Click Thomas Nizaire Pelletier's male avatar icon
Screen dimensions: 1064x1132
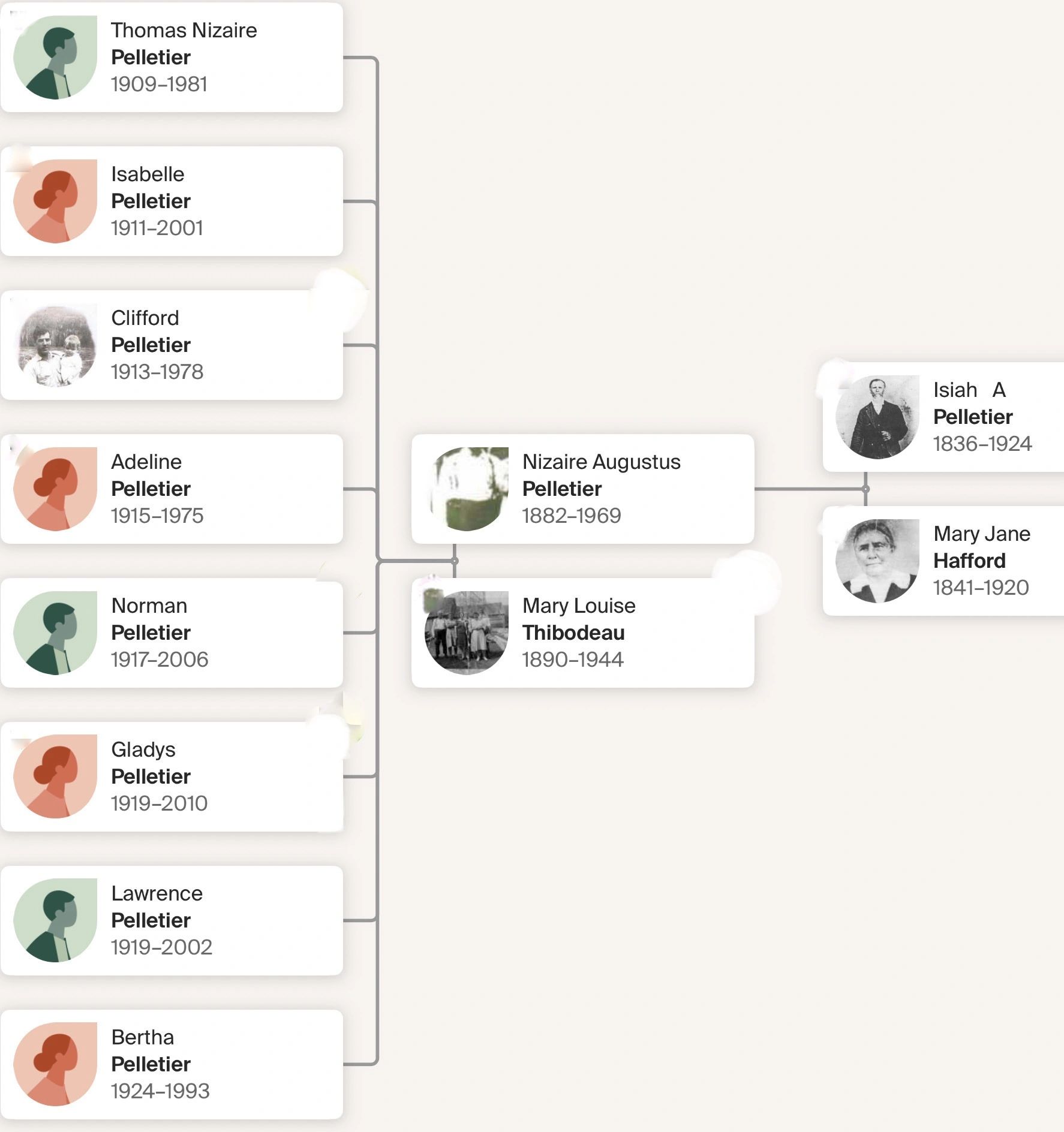55,58
